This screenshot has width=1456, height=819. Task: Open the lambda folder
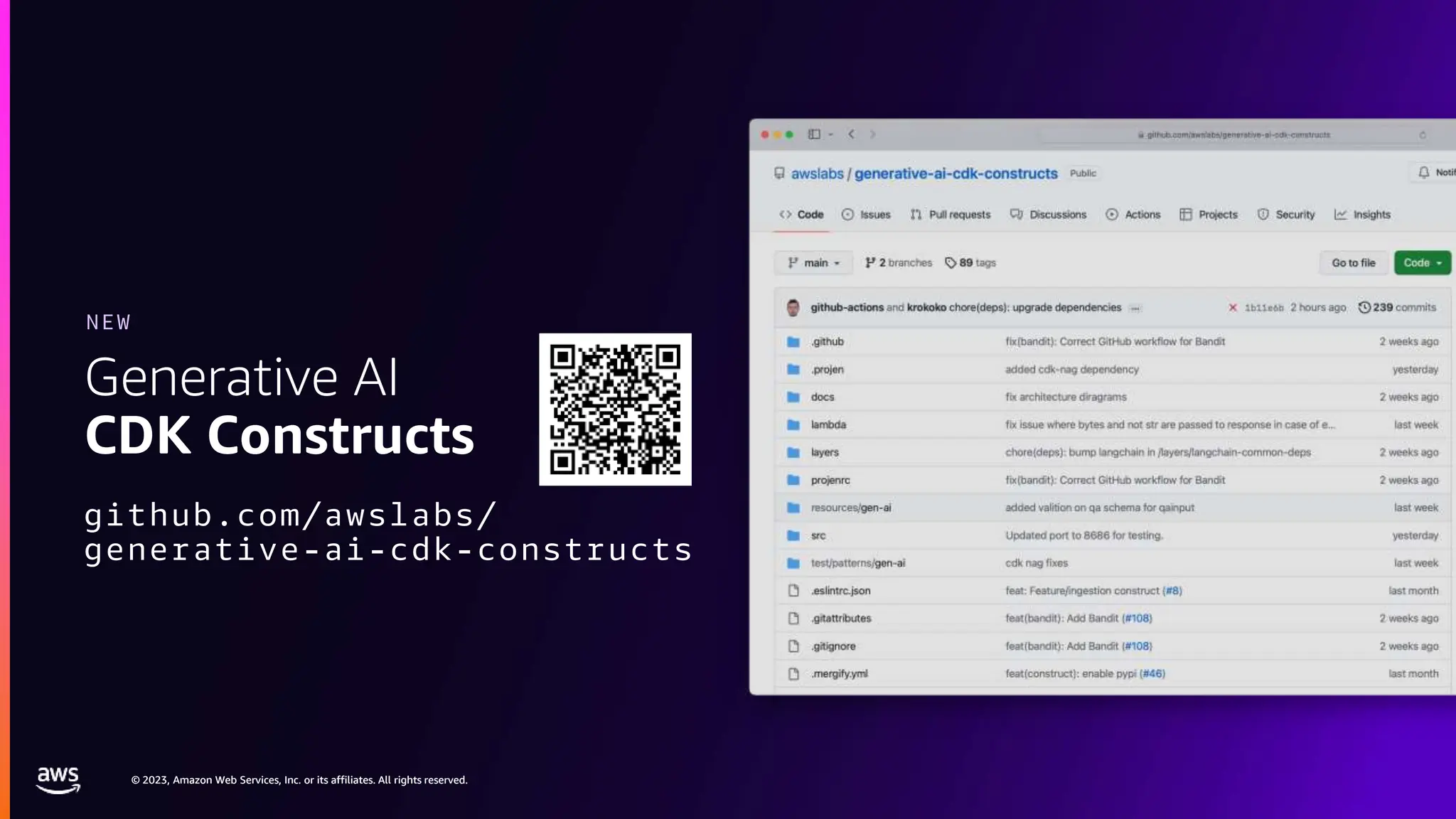coord(828,424)
